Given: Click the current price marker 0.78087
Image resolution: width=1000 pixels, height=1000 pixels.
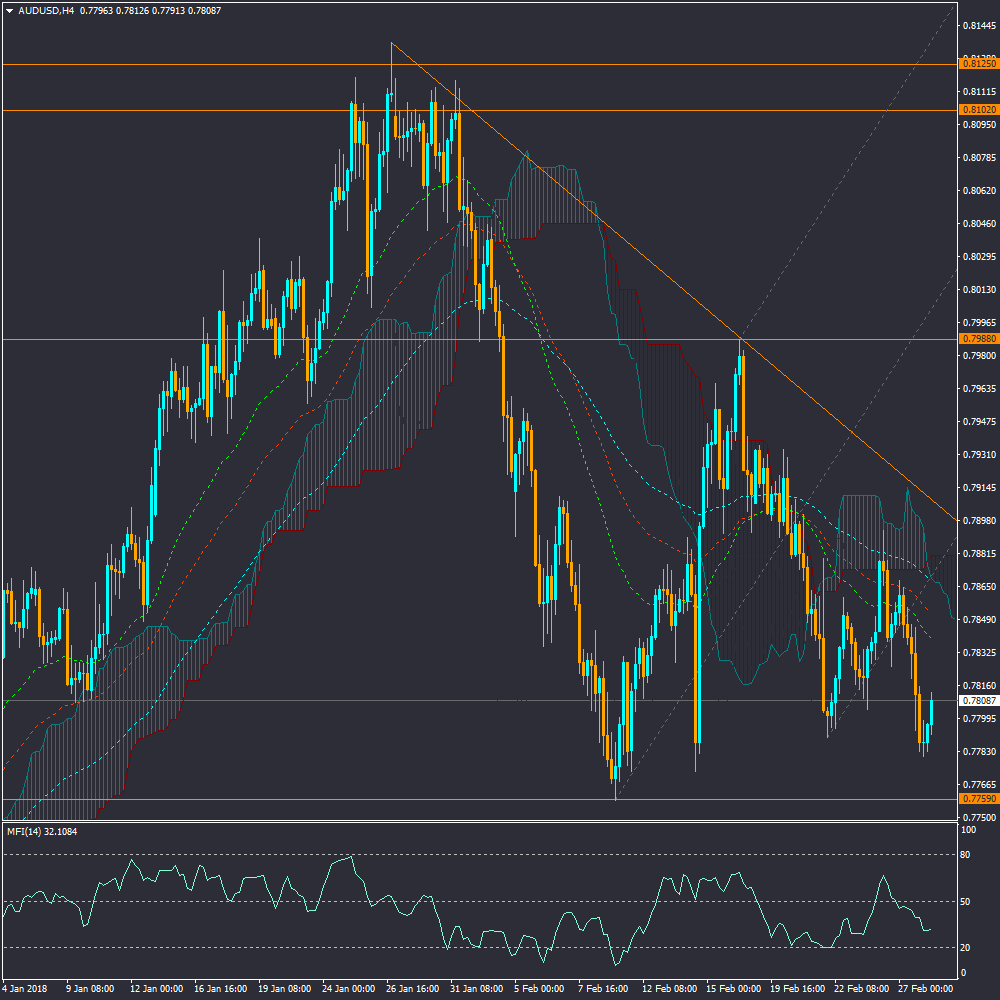Looking at the screenshot, I should [x=975, y=701].
